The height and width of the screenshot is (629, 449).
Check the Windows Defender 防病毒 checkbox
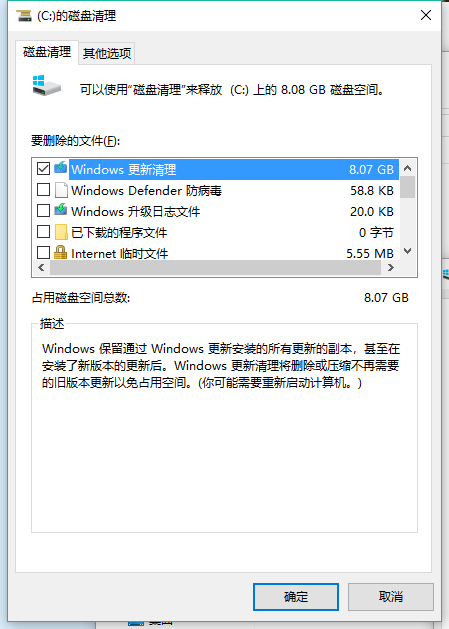[x=43, y=190]
